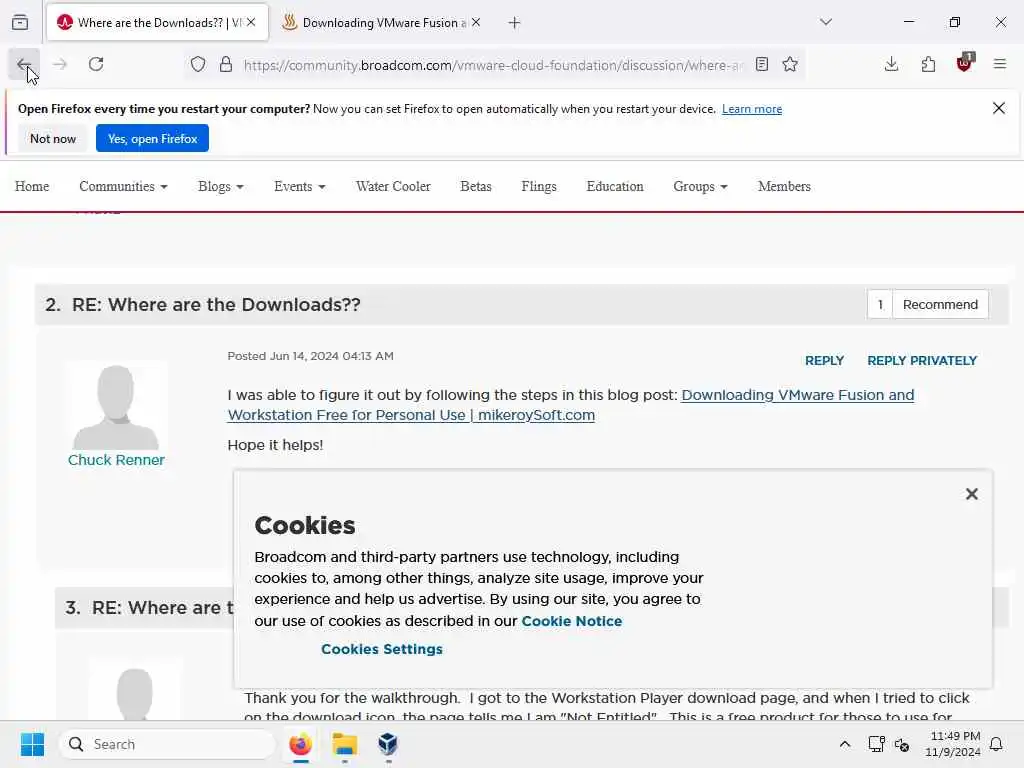Show hidden system tray icons chevron
This screenshot has height=768, width=1024.
[844, 744]
